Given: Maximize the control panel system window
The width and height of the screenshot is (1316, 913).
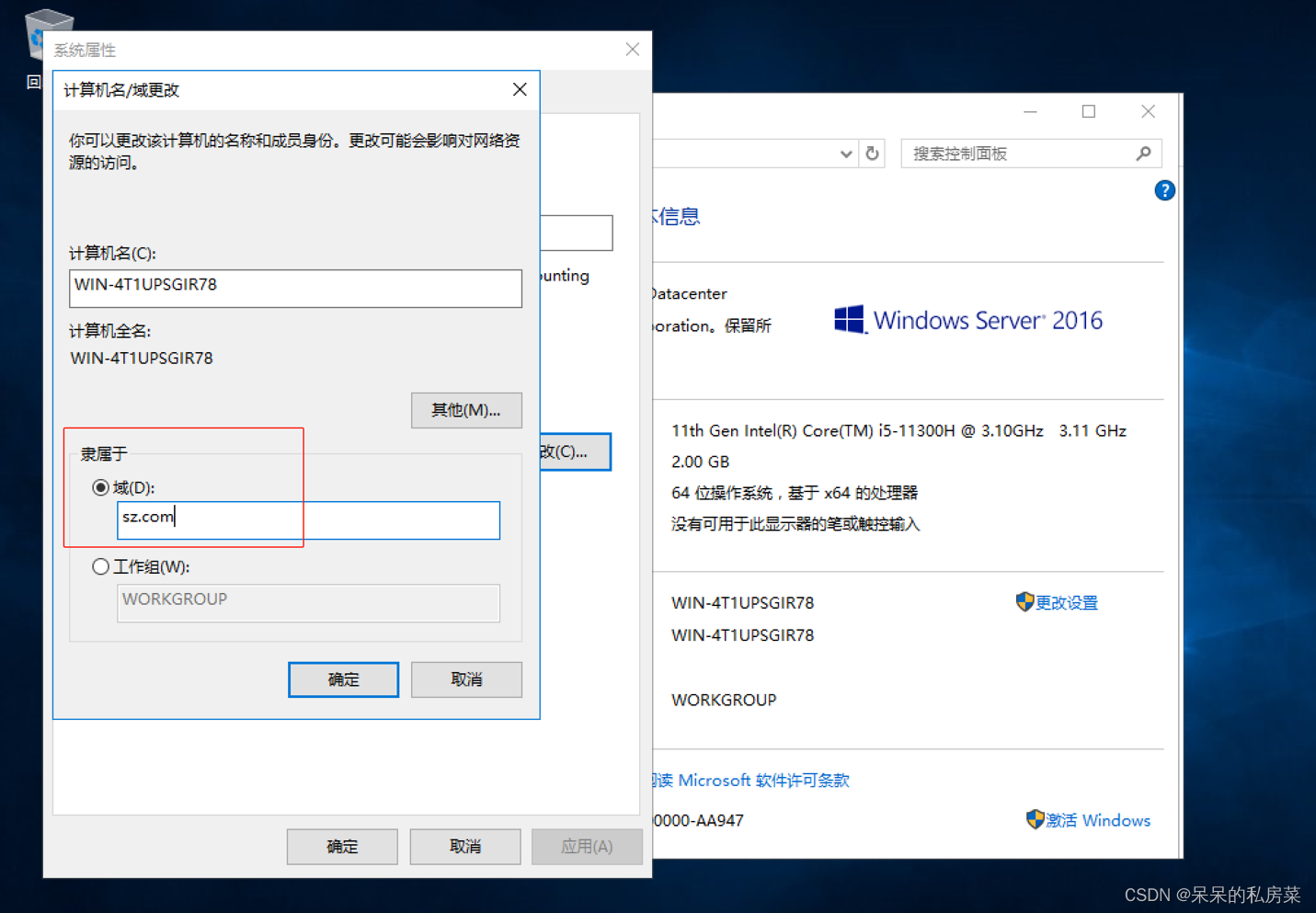Looking at the screenshot, I should coord(1089,111).
